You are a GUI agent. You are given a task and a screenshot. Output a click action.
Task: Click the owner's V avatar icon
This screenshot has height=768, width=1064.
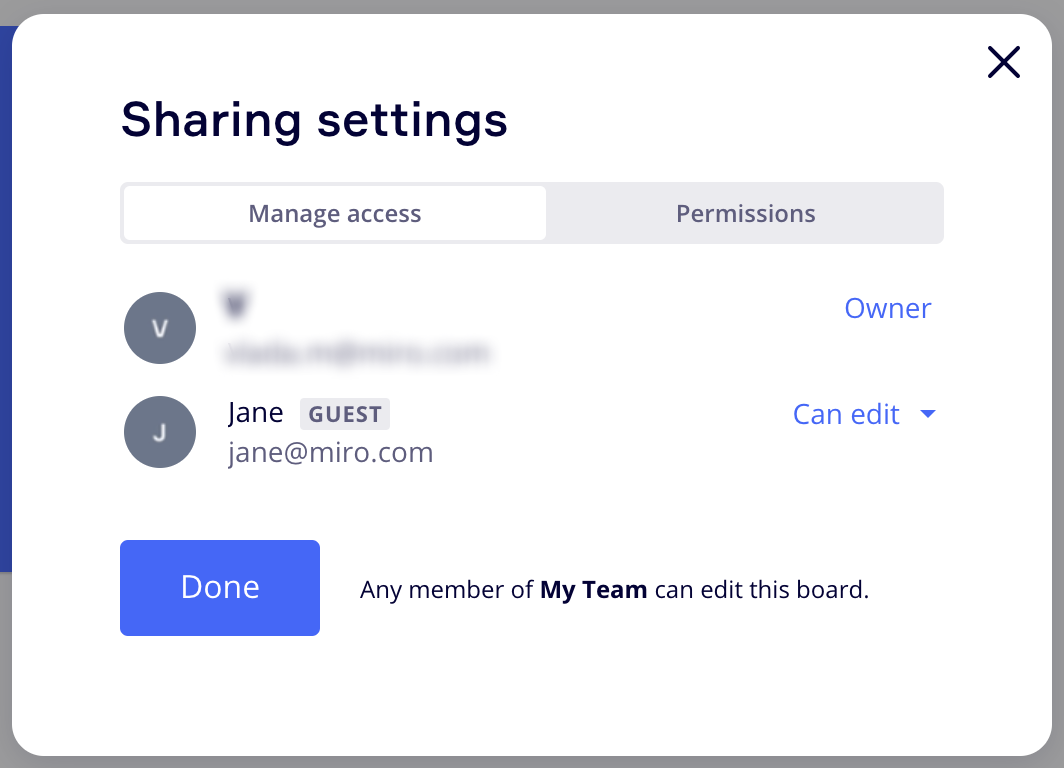click(x=160, y=328)
